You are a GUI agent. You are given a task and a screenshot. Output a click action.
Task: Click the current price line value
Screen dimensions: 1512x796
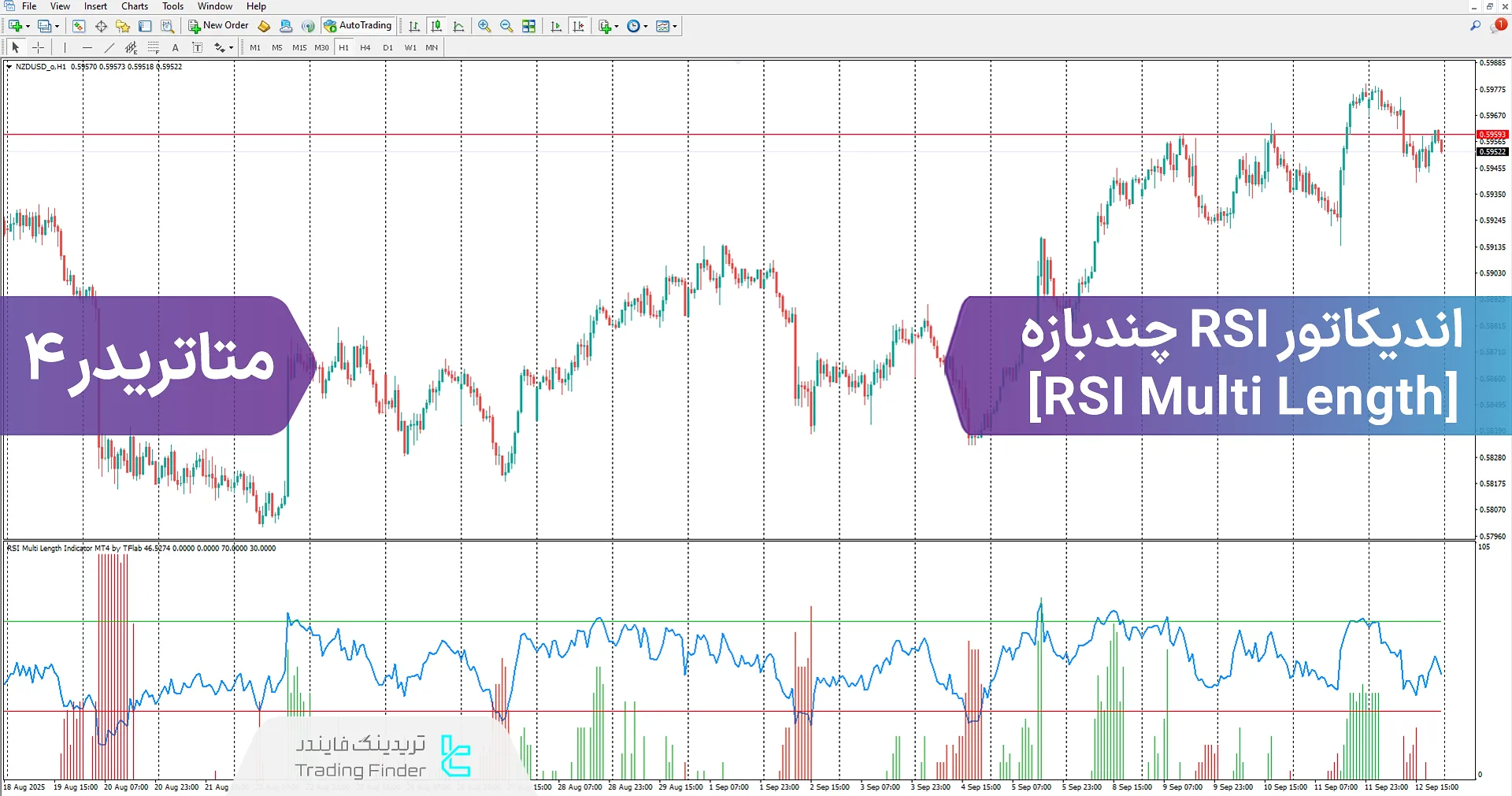point(1492,134)
